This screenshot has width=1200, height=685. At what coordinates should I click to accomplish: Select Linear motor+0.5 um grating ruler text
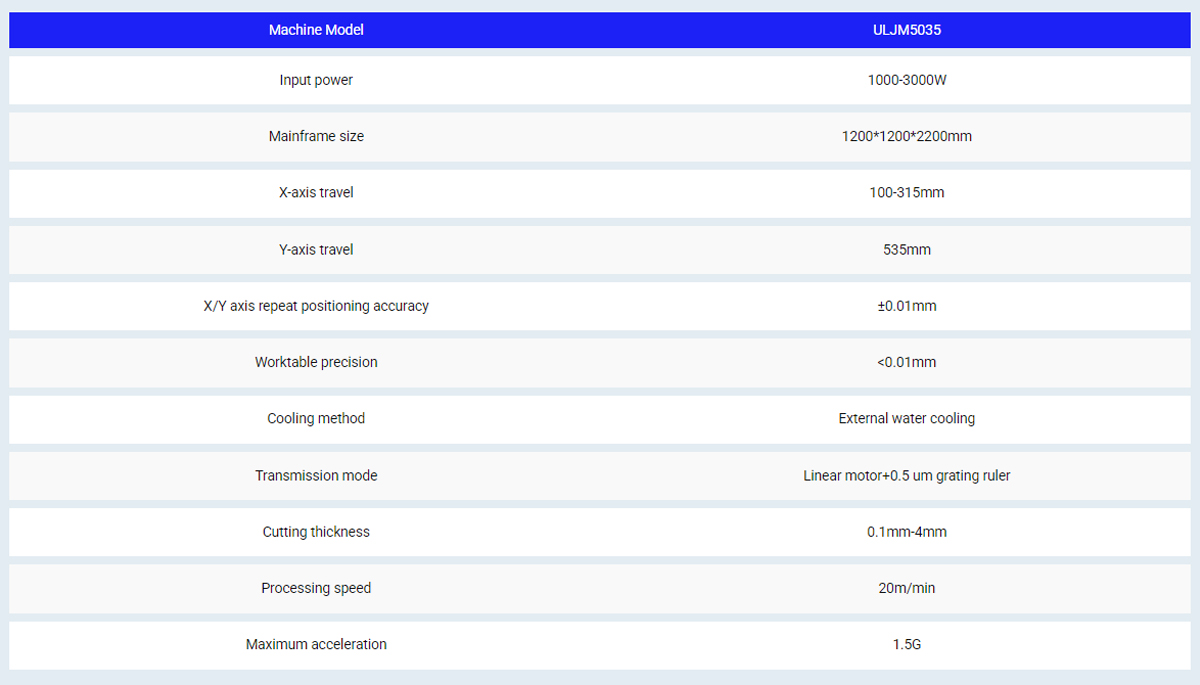pos(906,476)
